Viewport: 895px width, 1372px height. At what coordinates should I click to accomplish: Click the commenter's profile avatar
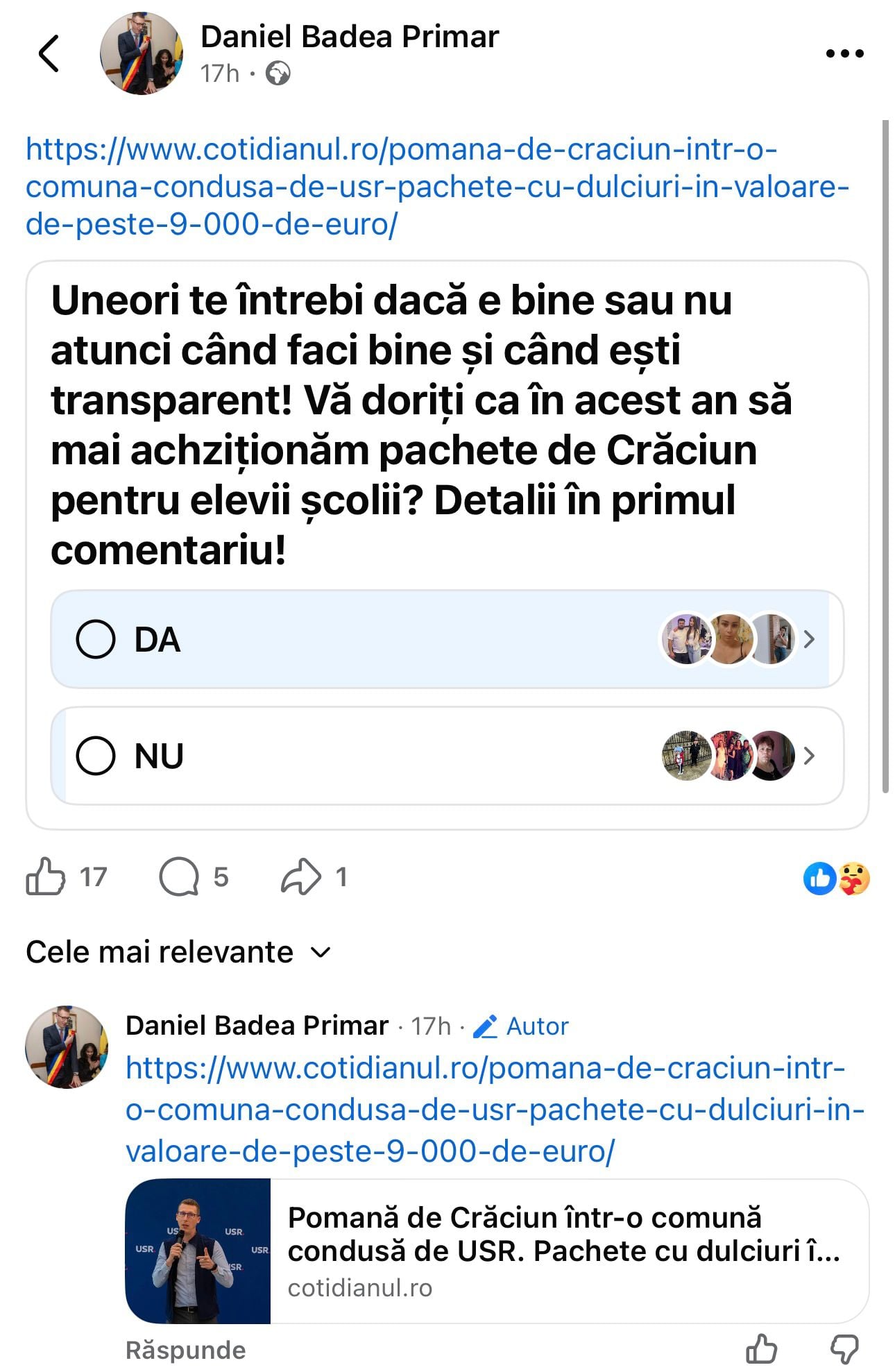67,1047
